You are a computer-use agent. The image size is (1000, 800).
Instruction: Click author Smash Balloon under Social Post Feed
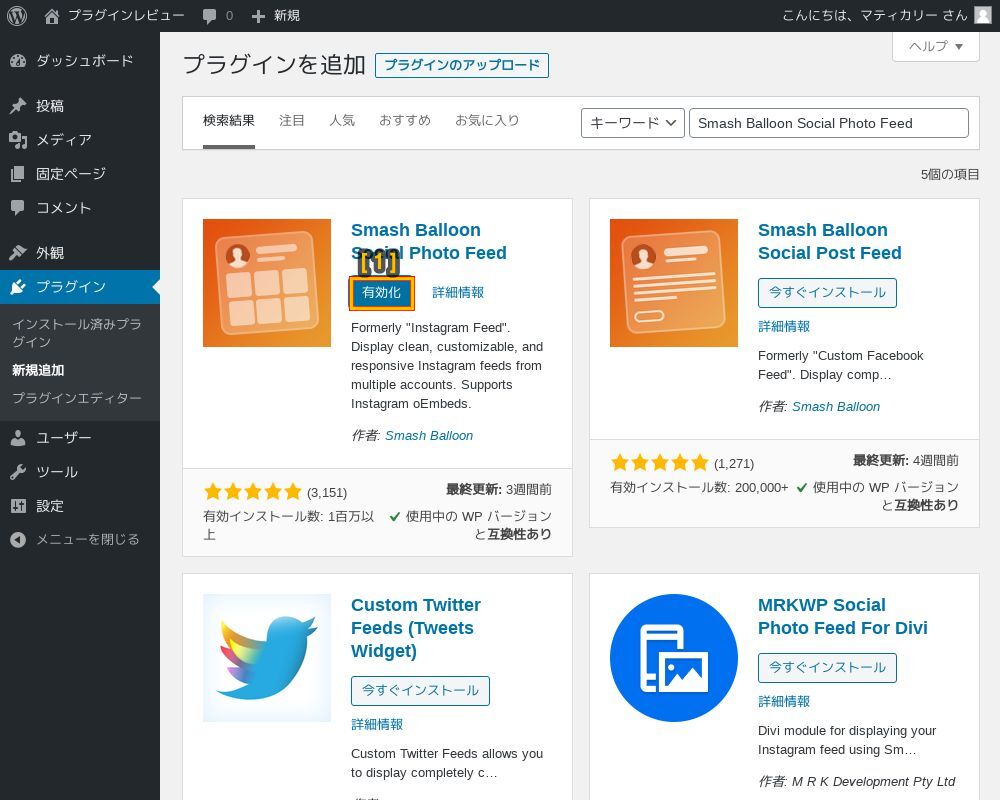tap(835, 407)
